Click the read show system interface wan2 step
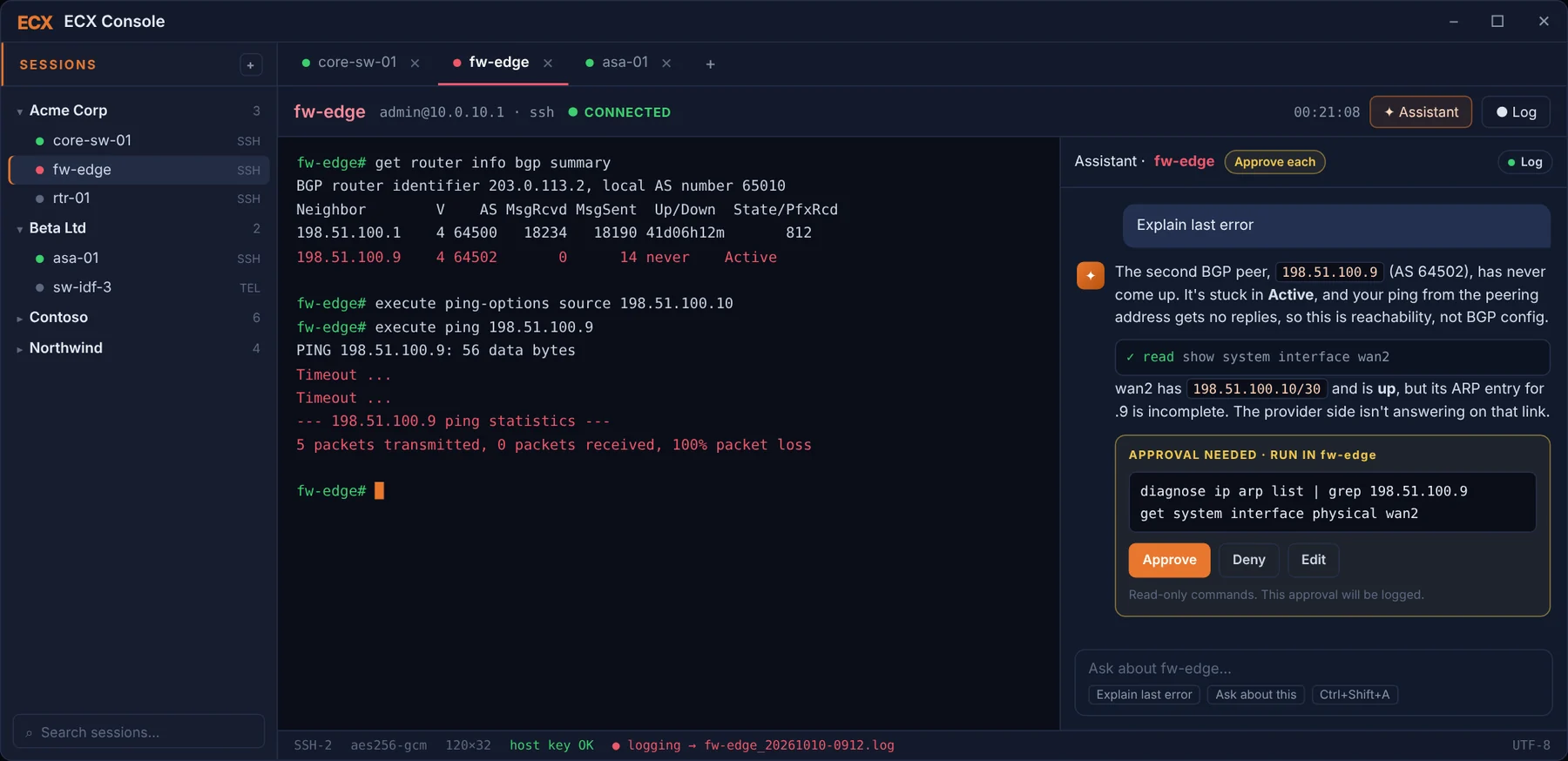Image resolution: width=1568 pixels, height=761 pixels. click(1332, 357)
